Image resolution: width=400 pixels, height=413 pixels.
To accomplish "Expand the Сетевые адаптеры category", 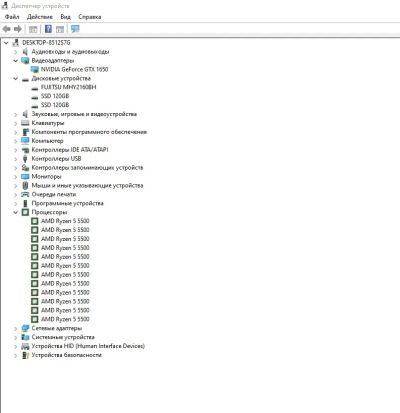I will [16, 328].
